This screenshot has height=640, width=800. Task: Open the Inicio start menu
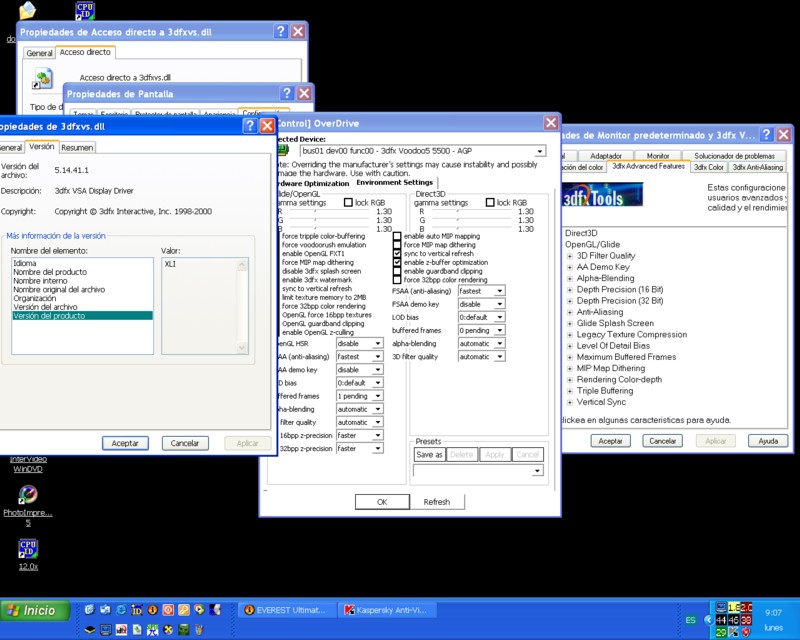click(35, 610)
